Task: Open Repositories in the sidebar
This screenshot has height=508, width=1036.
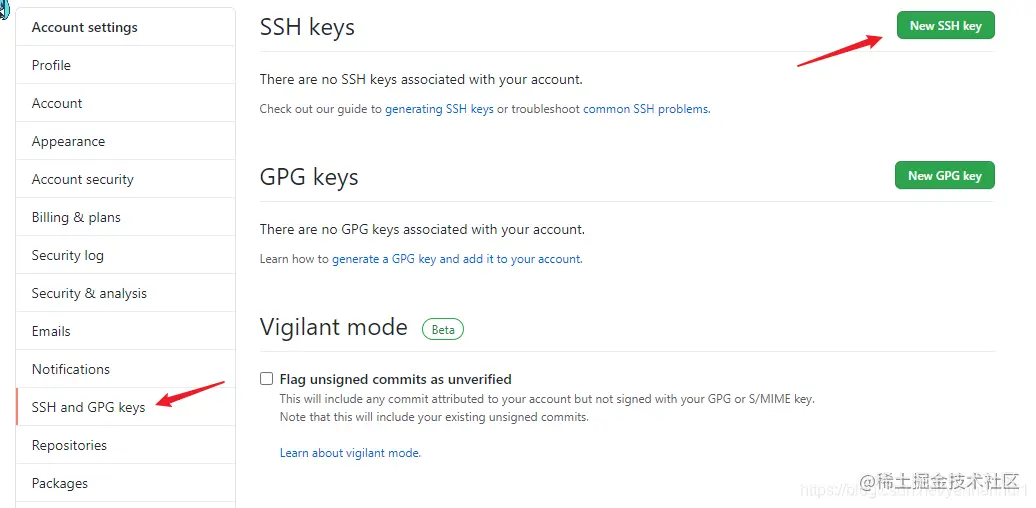Action: point(69,445)
